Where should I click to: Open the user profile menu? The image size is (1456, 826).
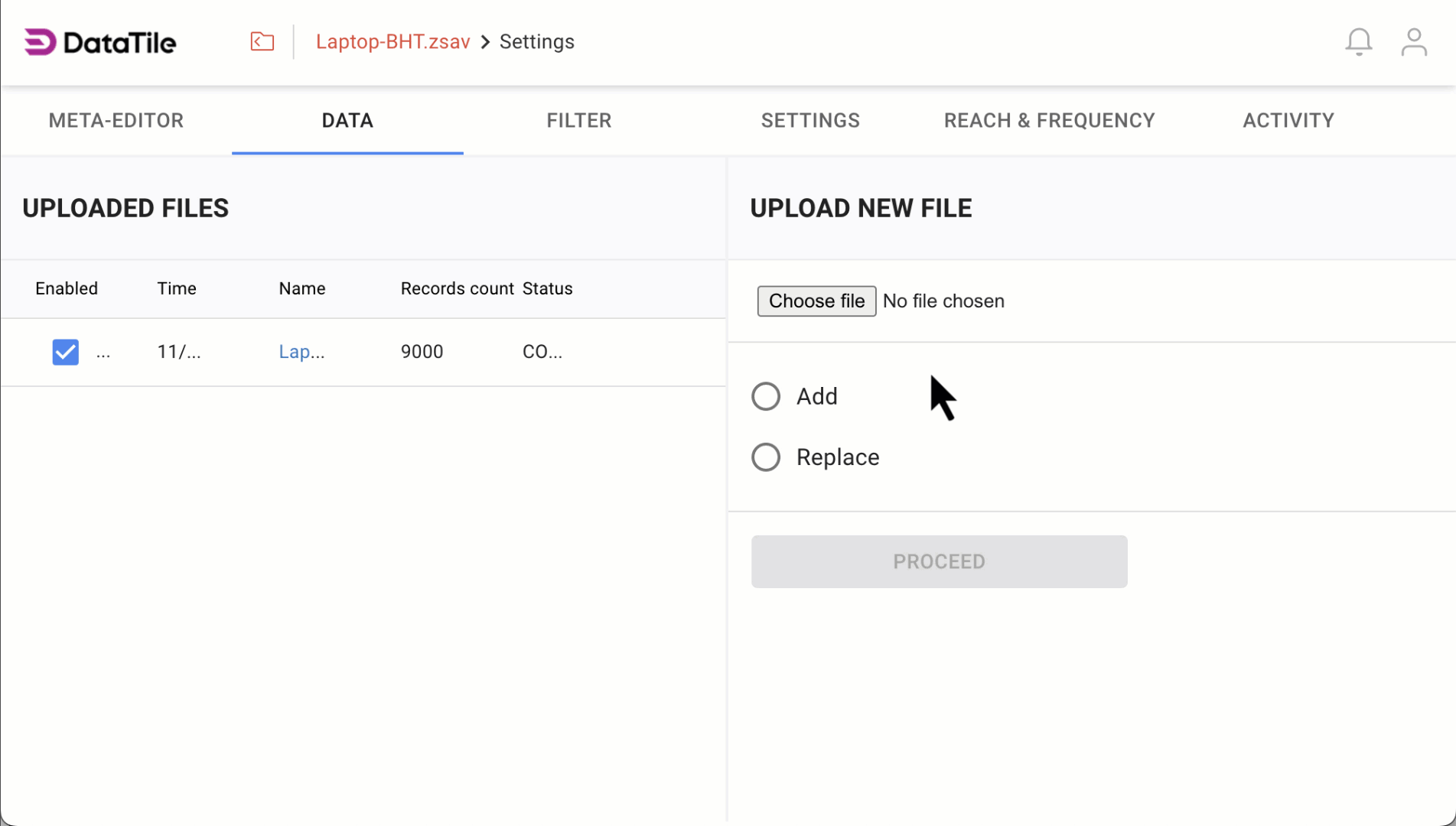(1414, 42)
